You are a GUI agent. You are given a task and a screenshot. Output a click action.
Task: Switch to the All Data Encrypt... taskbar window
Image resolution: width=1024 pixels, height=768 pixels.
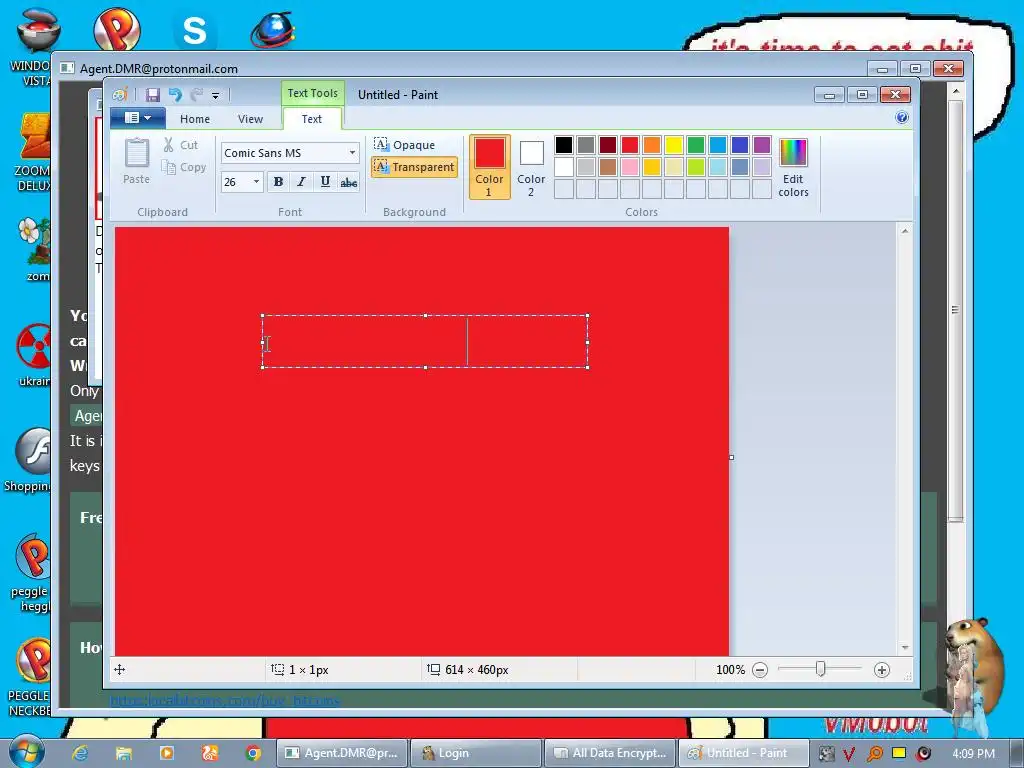click(x=610, y=753)
